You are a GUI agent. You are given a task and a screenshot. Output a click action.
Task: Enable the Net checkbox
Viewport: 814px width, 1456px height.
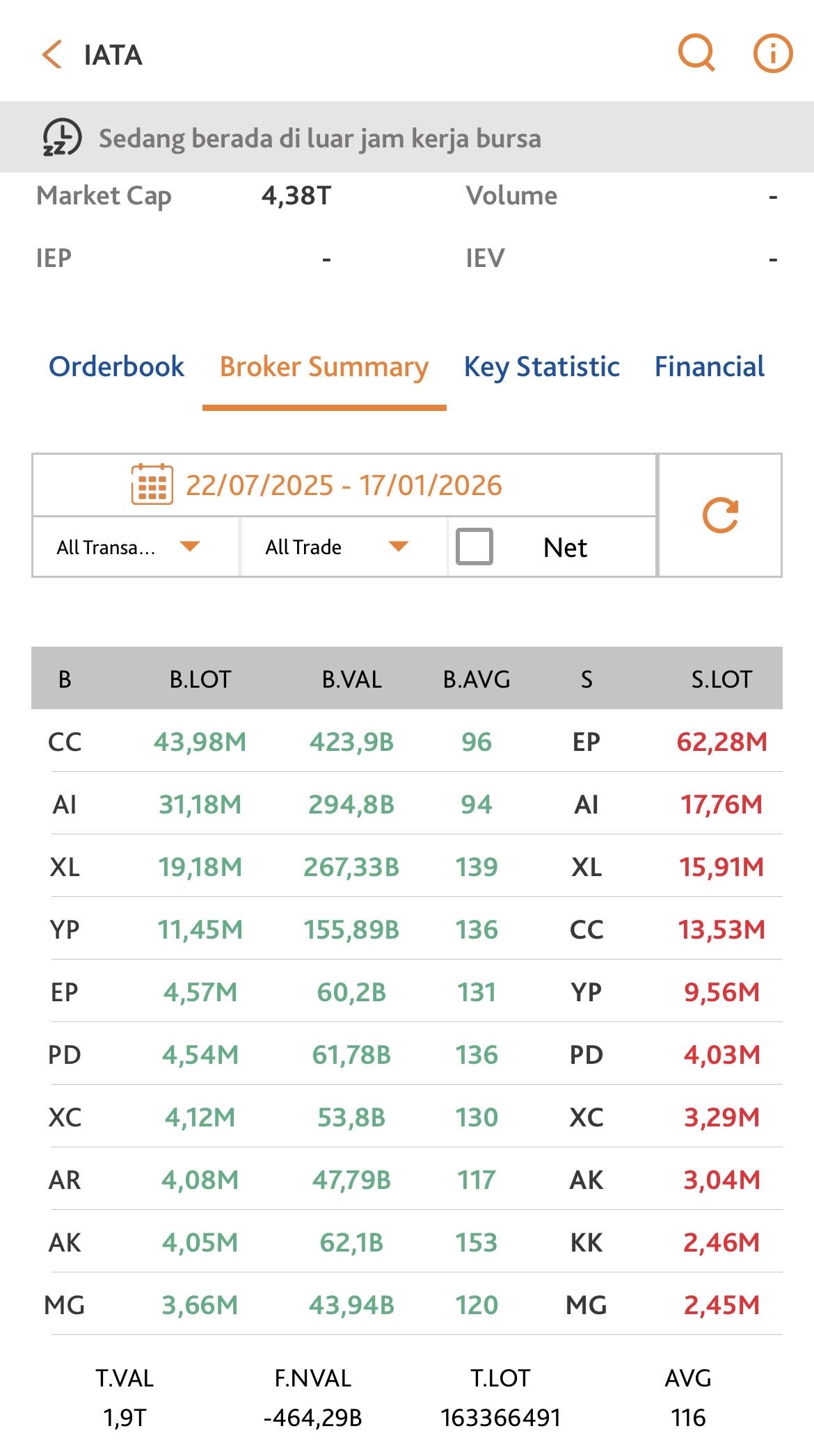click(x=474, y=547)
